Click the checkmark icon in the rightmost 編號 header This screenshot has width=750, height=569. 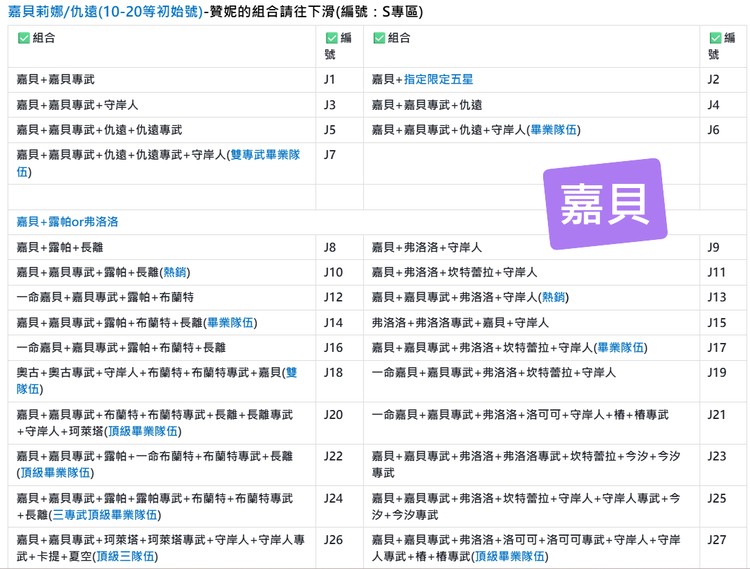pyautogui.click(x=715, y=38)
